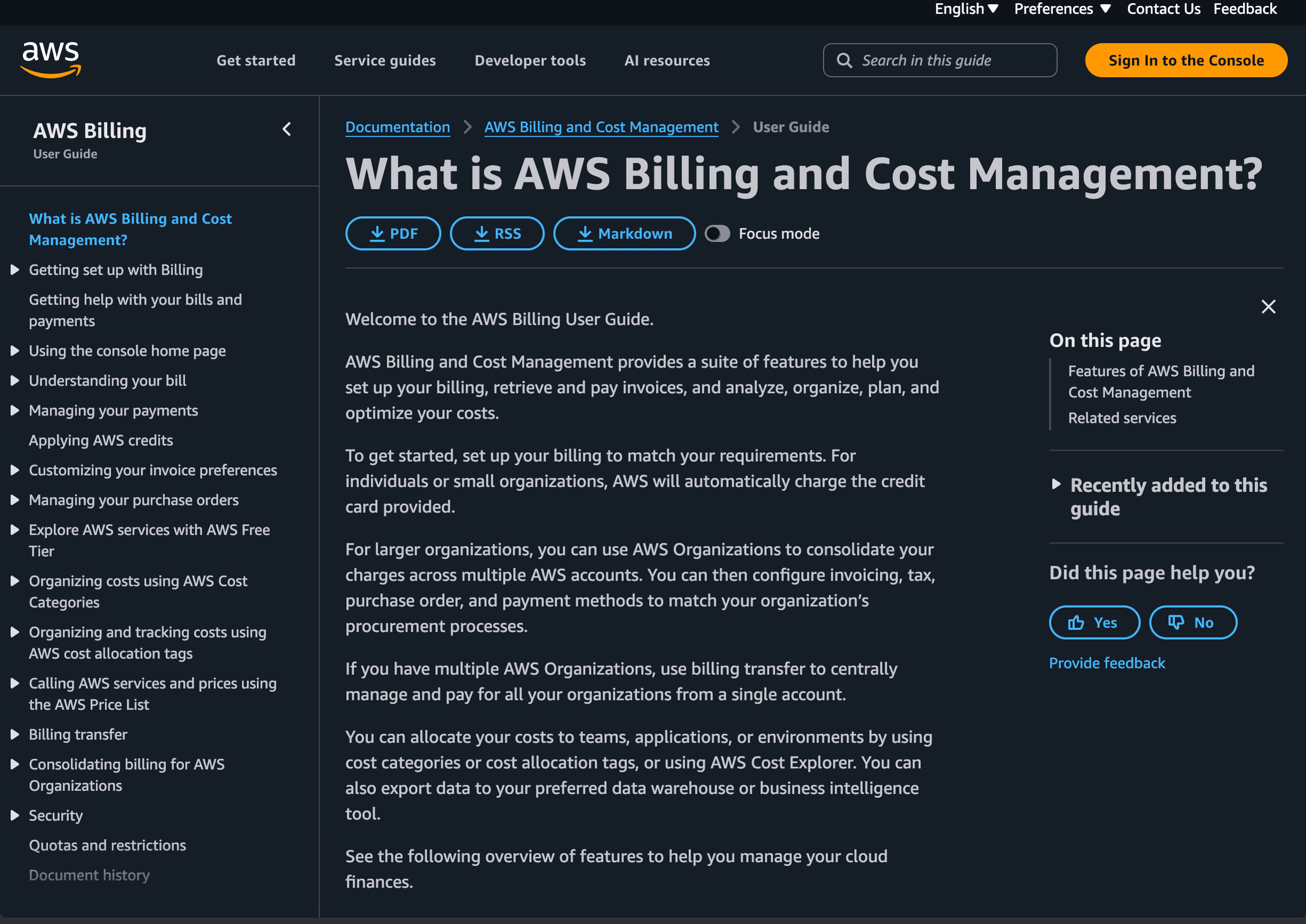
Task: Click the search magnifier icon
Action: (x=844, y=60)
